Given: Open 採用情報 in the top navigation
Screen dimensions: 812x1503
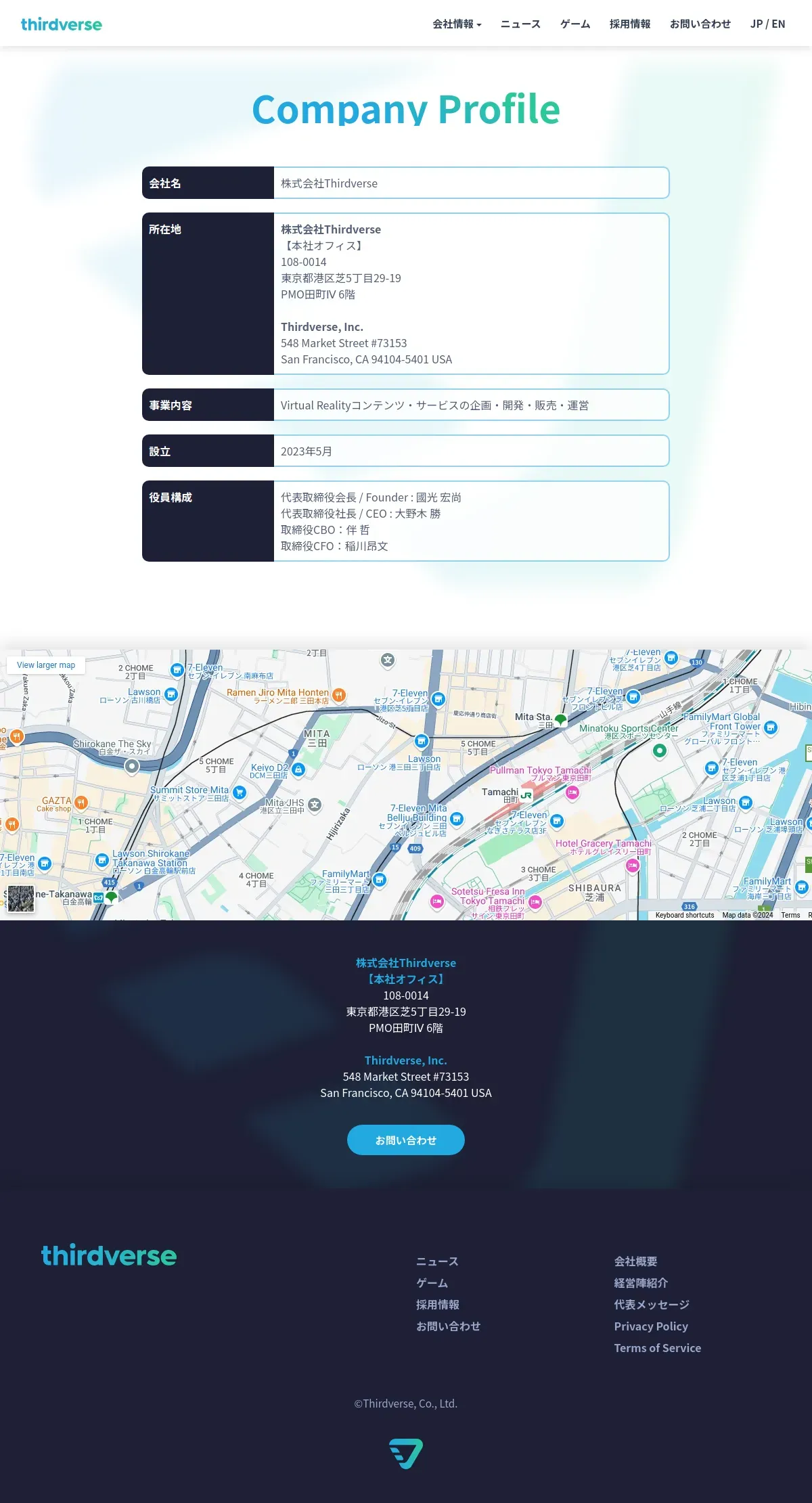Looking at the screenshot, I should click(630, 24).
